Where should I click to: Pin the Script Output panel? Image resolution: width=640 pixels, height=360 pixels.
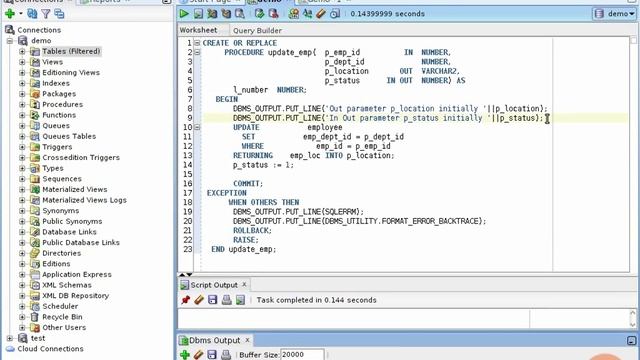[185, 300]
